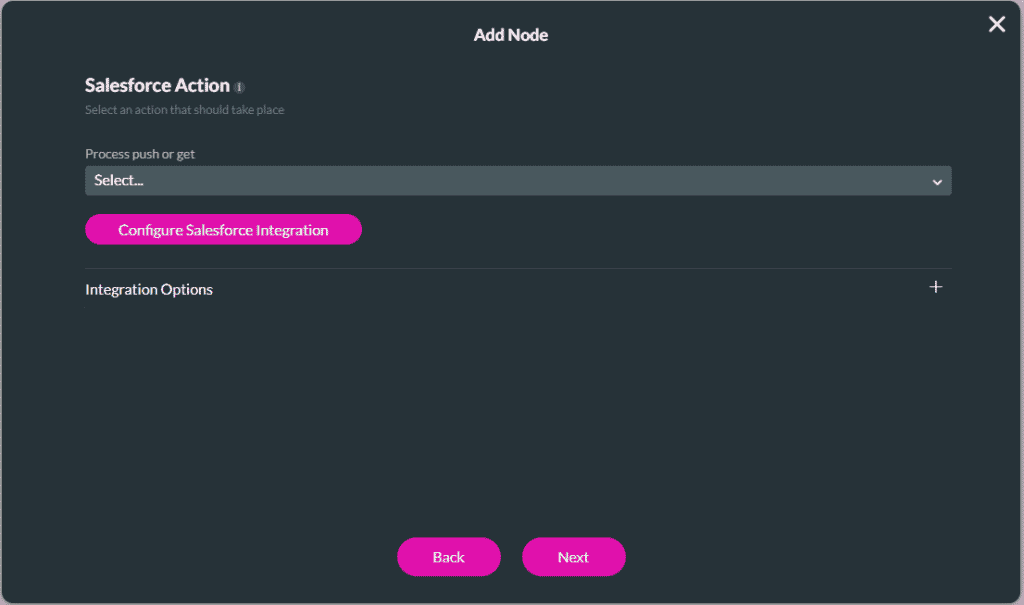The height and width of the screenshot is (605, 1024).
Task: Click the info icon beside Salesforce Action
Action: 239,86
